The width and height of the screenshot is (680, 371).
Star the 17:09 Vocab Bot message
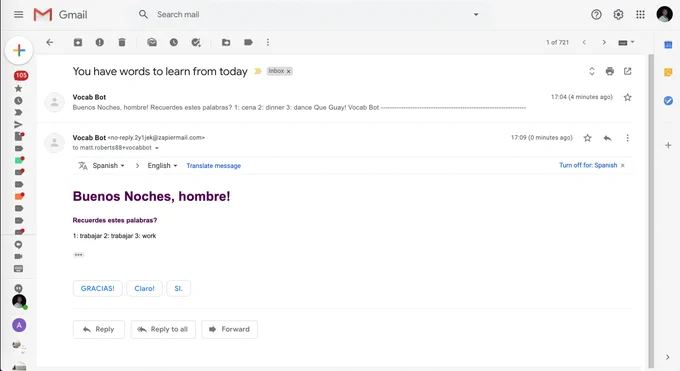tap(587, 138)
